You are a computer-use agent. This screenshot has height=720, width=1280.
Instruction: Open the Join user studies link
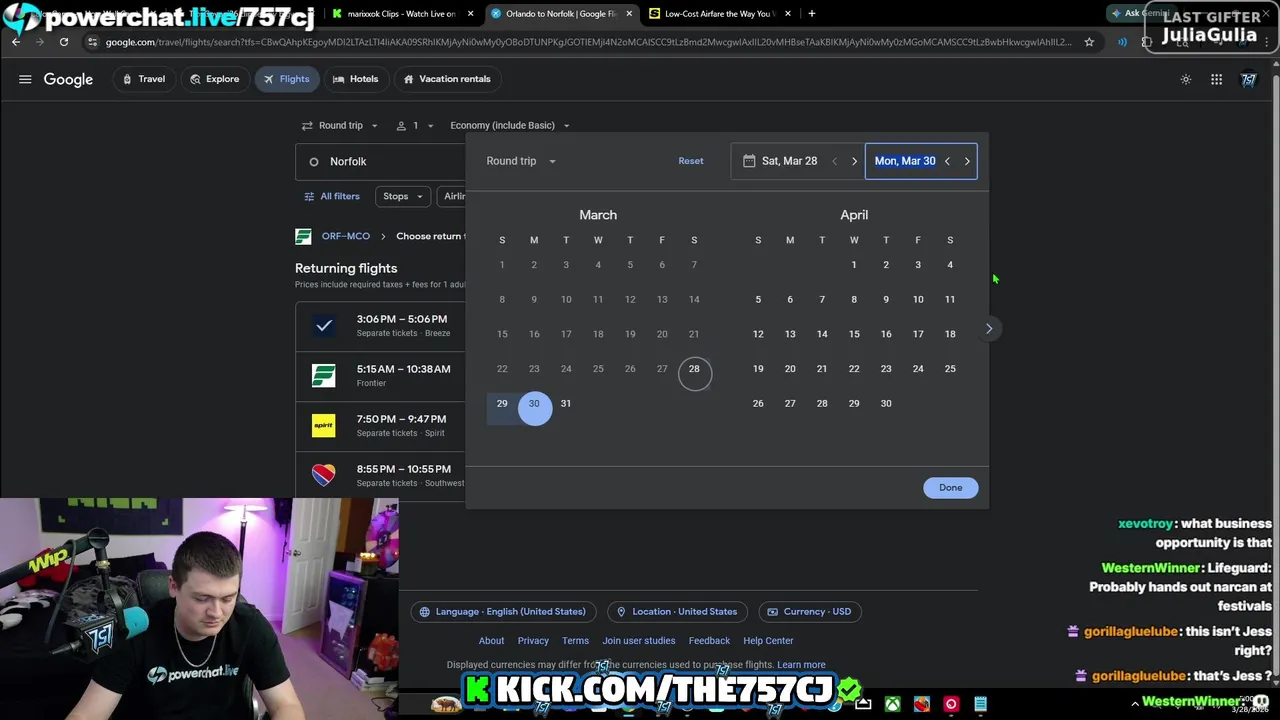pyautogui.click(x=639, y=641)
